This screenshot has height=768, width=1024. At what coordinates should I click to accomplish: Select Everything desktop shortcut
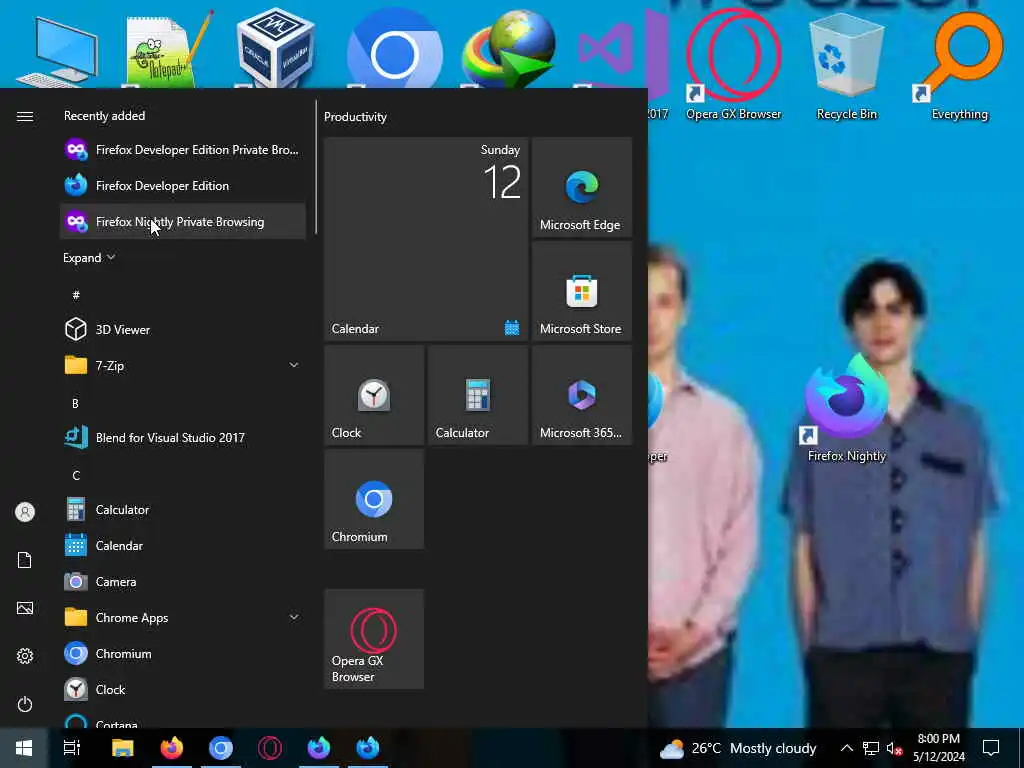pos(959,65)
